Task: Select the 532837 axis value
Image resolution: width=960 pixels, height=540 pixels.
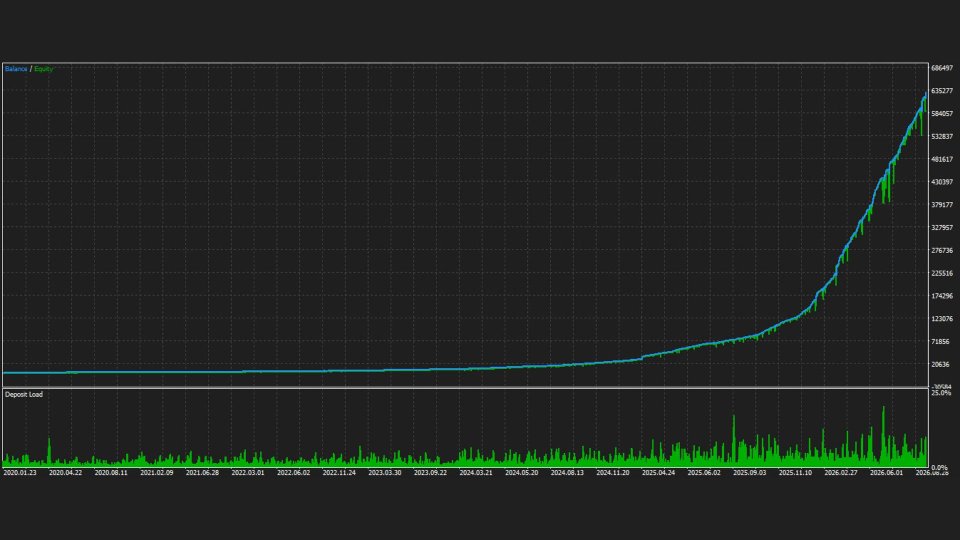Action: tap(942, 137)
